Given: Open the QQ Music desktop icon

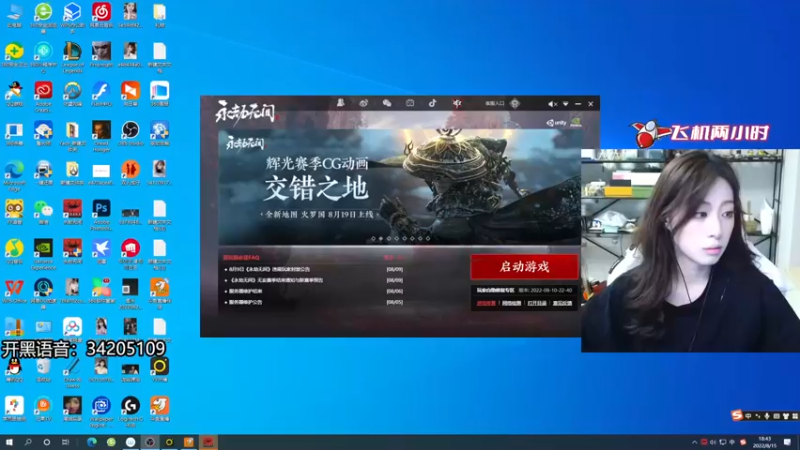Looking at the screenshot, I should tap(14, 252).
